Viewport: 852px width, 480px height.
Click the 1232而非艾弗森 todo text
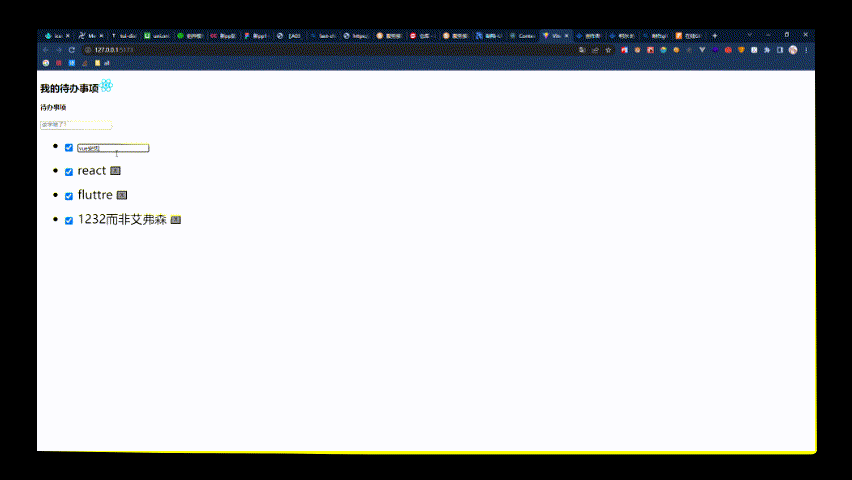[122, 220]
